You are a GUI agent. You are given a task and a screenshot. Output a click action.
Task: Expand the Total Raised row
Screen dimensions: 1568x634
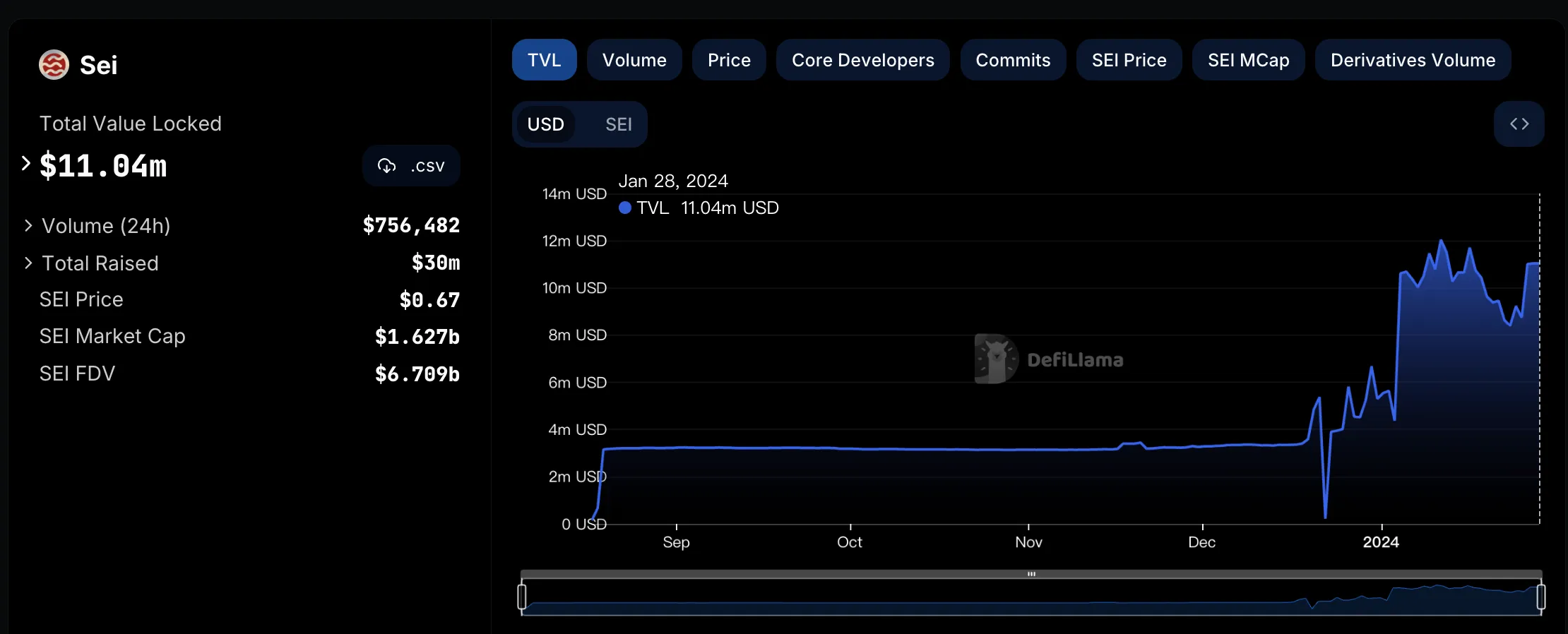pos(28,263)
